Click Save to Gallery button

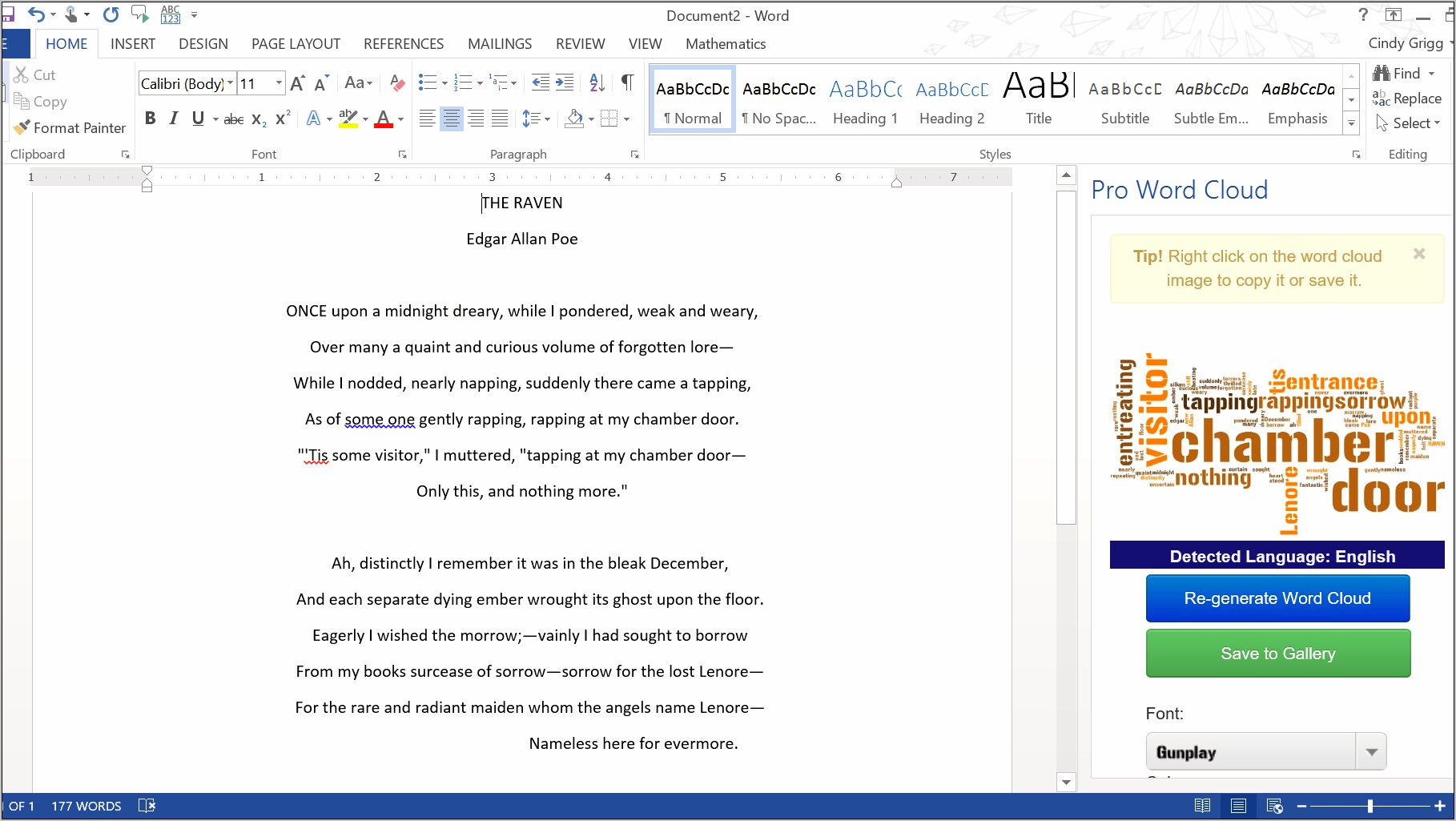1277,654
